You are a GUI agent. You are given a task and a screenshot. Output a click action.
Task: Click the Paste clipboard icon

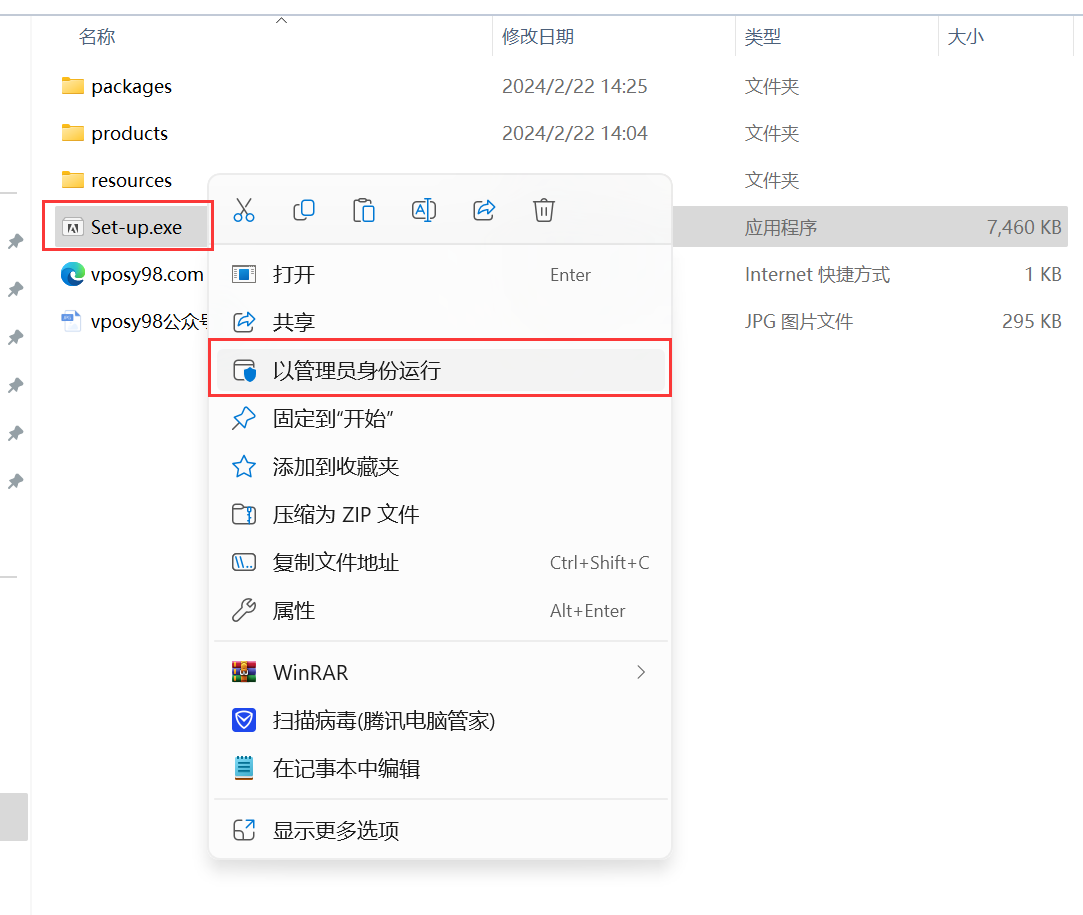[x=364, y=210]
